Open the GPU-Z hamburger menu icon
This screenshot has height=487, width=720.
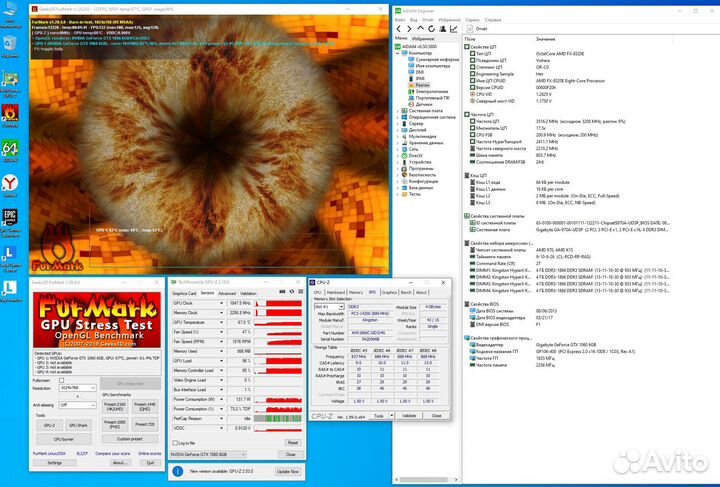pyautogui.click(x=301, y=292)
